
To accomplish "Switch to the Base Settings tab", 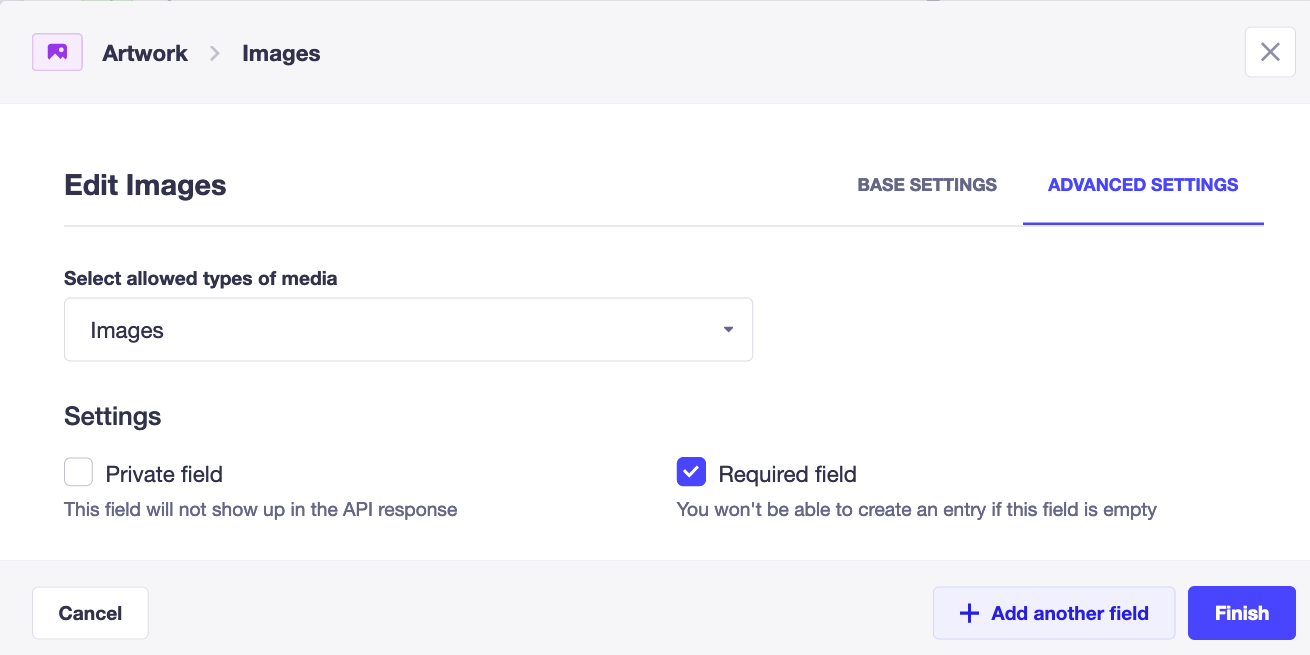I will [x=927, y=185].
